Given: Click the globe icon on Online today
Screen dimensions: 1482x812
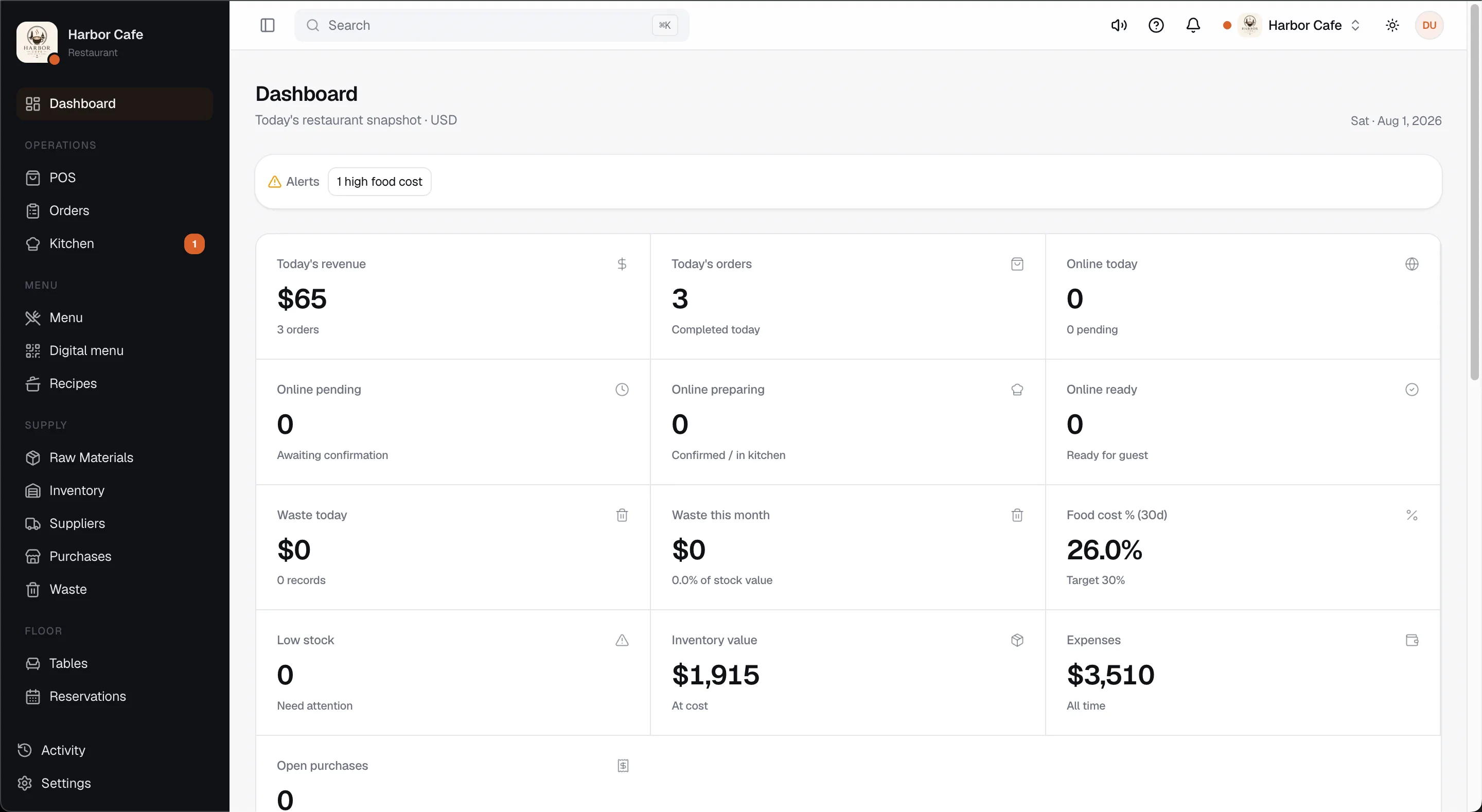Looking at the screenshot, I should pyautogui.click(x=1412, y=264).
